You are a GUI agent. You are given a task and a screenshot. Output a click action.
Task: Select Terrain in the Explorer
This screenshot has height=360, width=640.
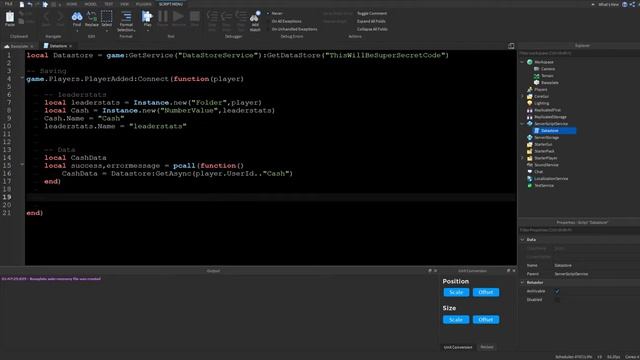tap(544, 76)
